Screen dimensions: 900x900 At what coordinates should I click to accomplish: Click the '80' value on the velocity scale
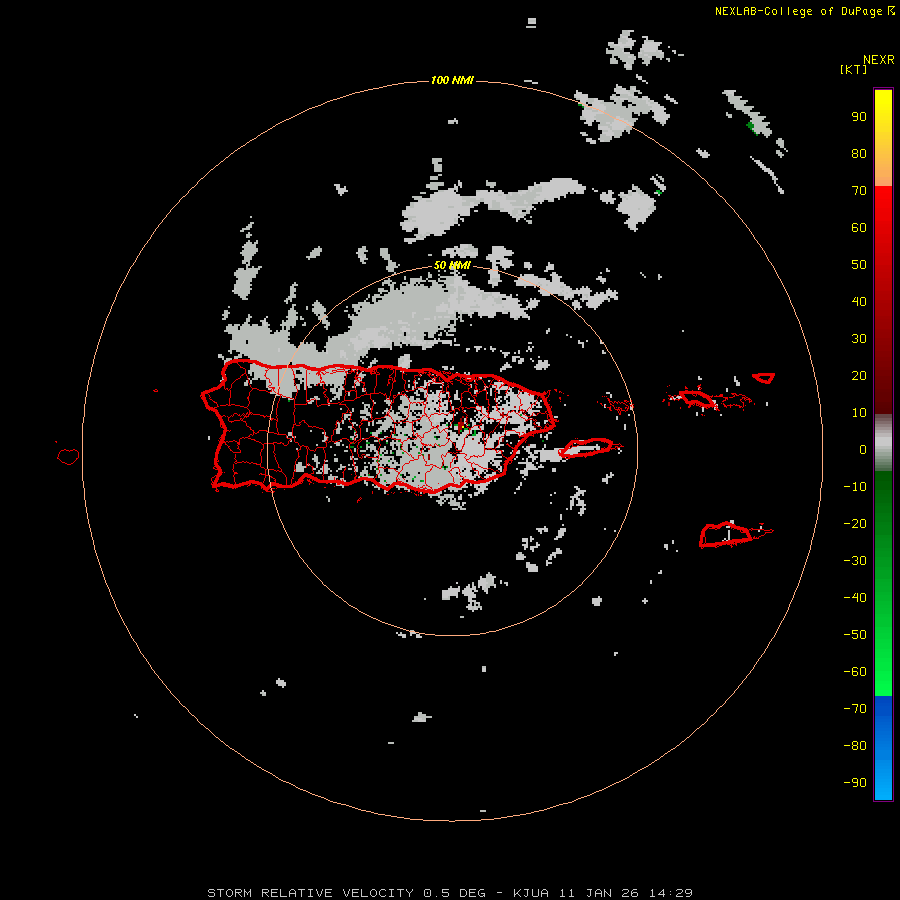[x=859, y=154]
